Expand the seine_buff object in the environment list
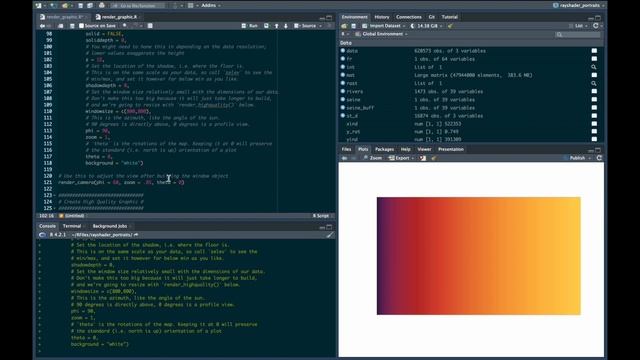 (x=343, y=108)
